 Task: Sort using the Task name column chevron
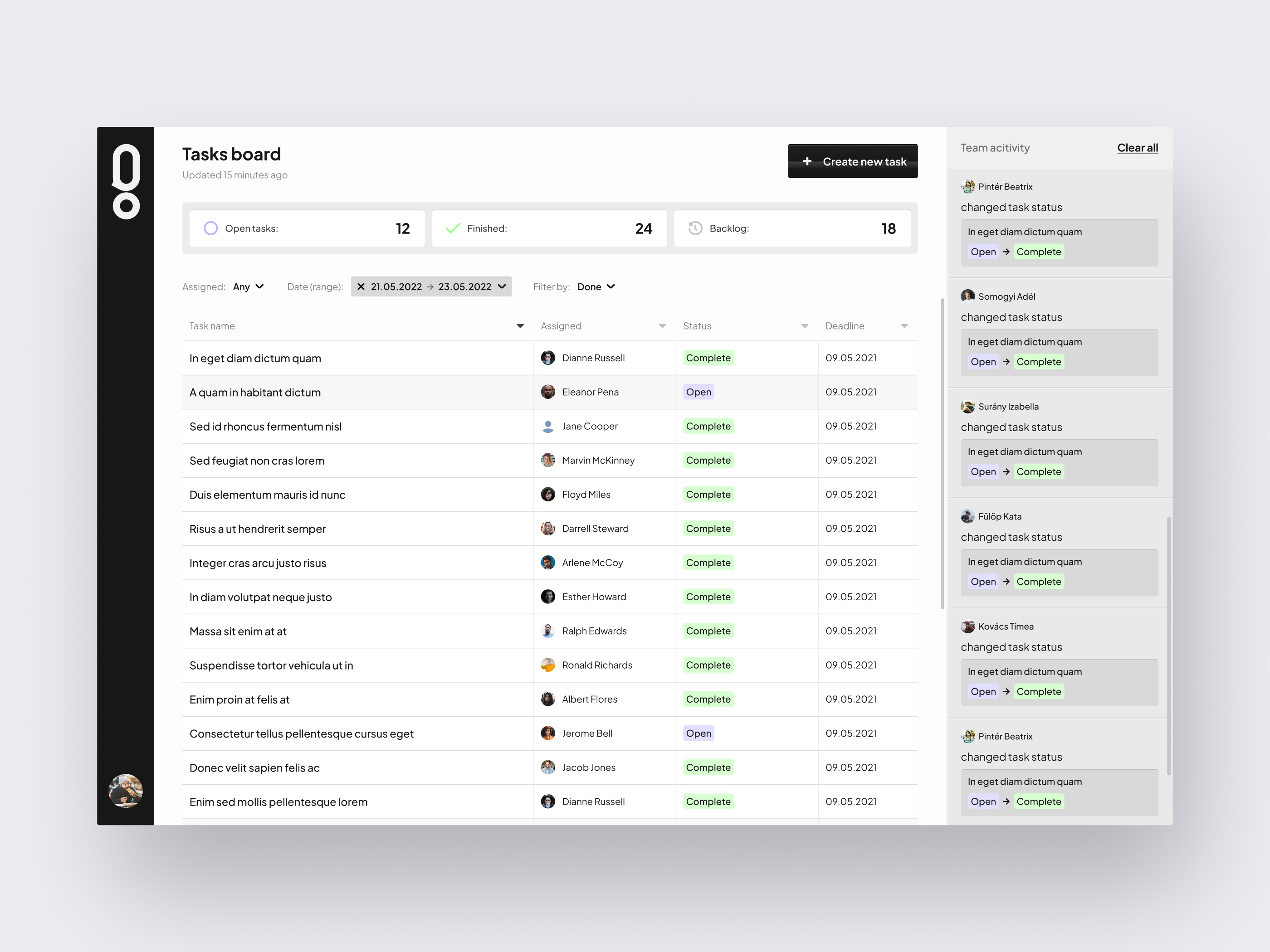pos(520,325)
